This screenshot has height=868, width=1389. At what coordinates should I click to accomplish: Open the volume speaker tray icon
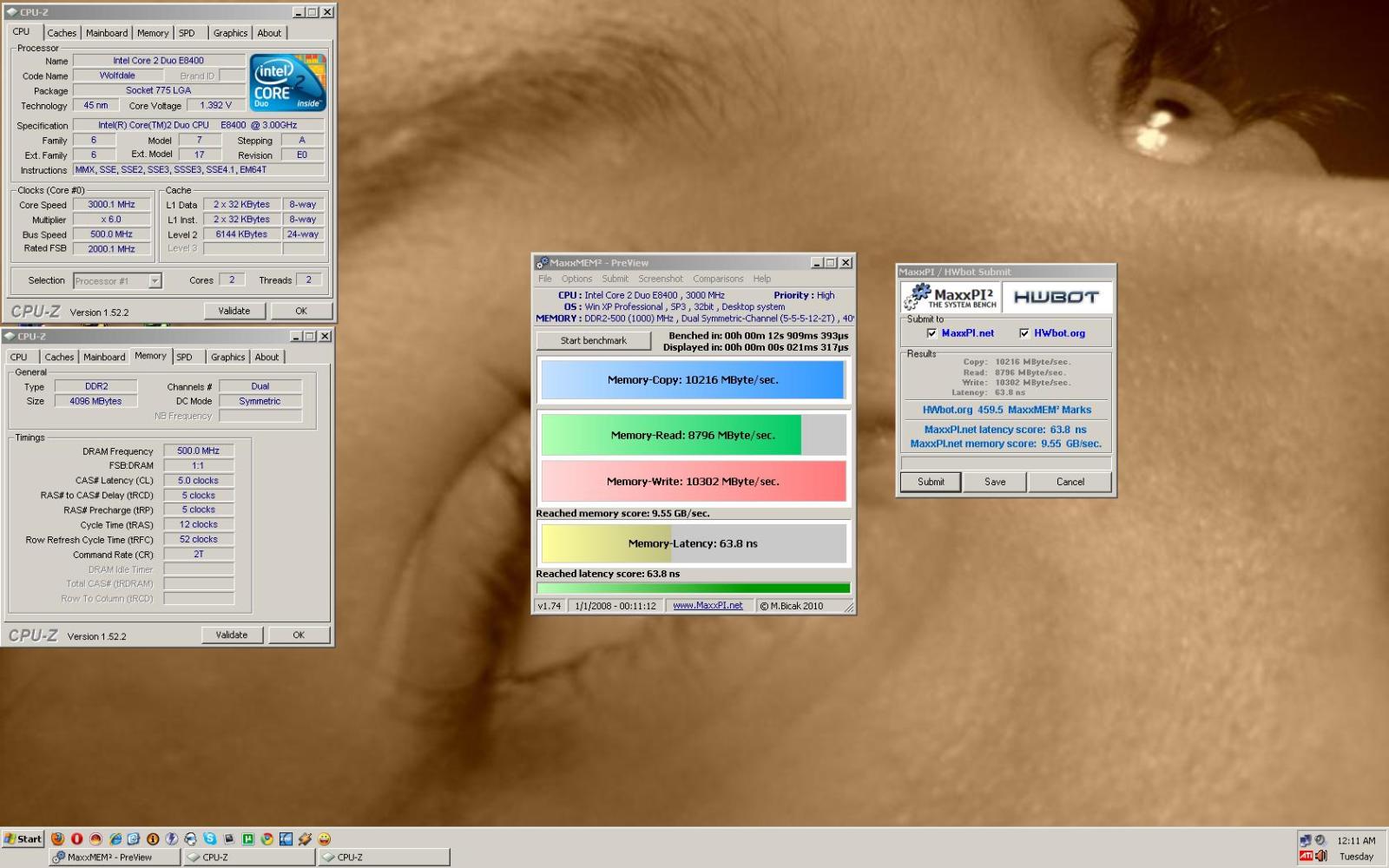[1321, 856]
